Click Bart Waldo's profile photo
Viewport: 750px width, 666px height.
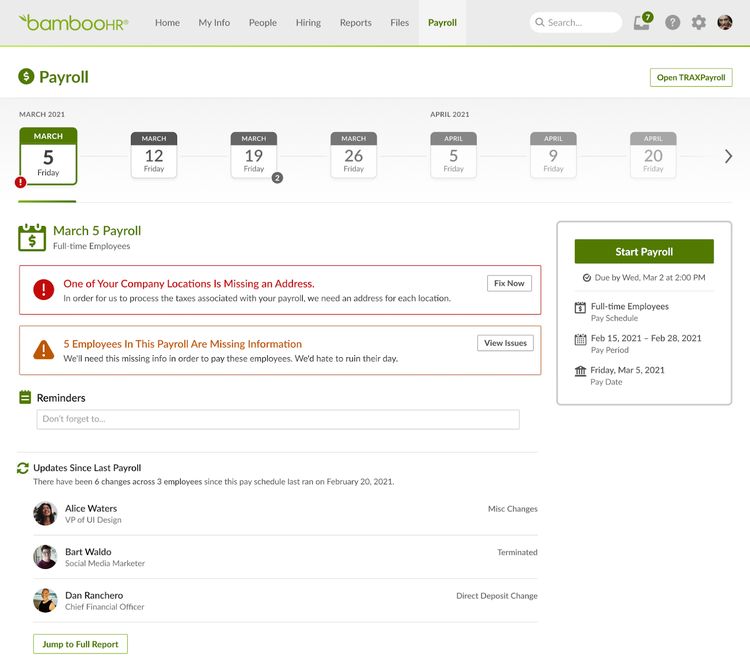point(45,557)
